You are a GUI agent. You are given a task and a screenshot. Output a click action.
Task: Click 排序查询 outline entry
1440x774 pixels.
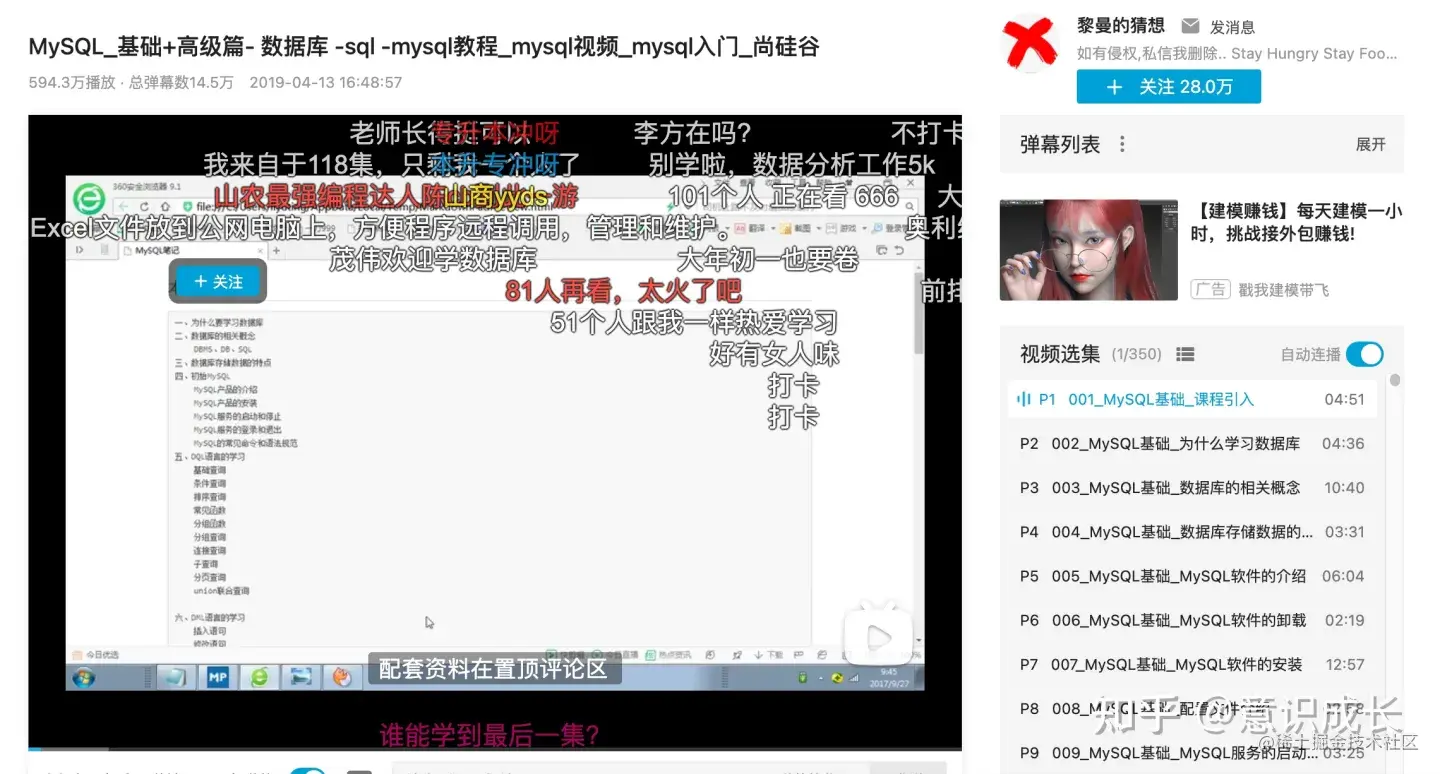point(210,497)
